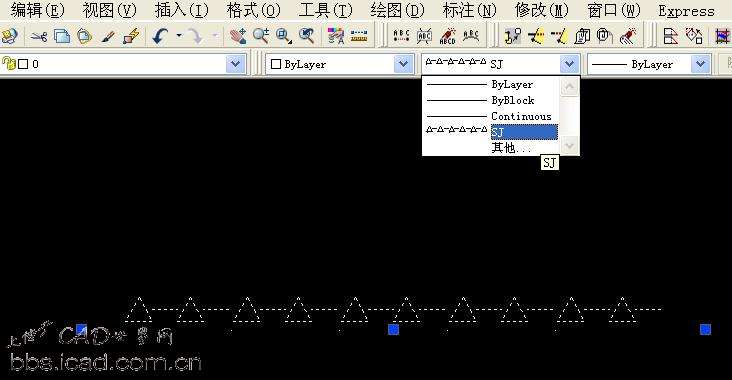Click the Cut scissors icon
The width and height of the screenshot is (732, 380).
[x=39, y=36]
